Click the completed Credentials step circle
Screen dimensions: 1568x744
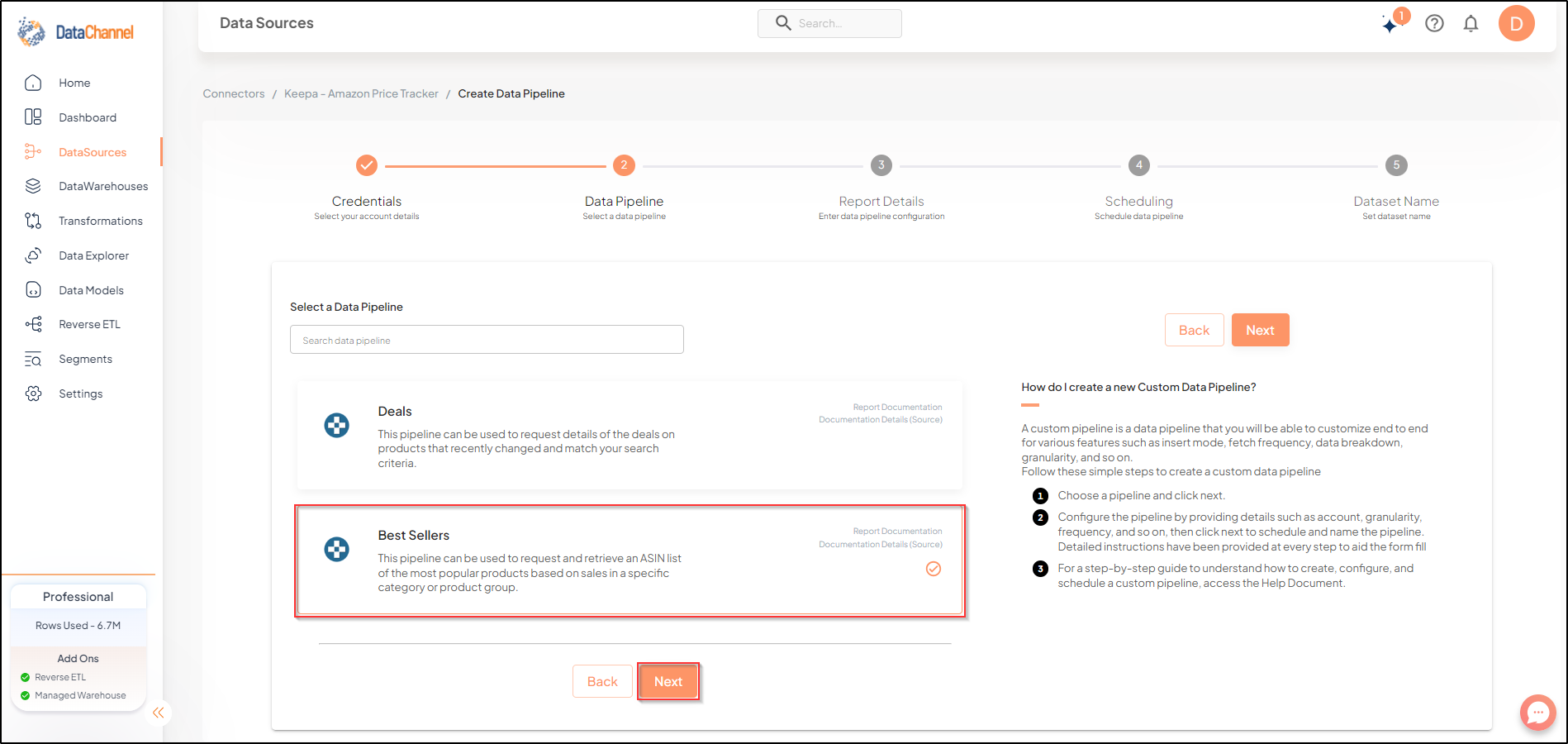pos(367,165)
